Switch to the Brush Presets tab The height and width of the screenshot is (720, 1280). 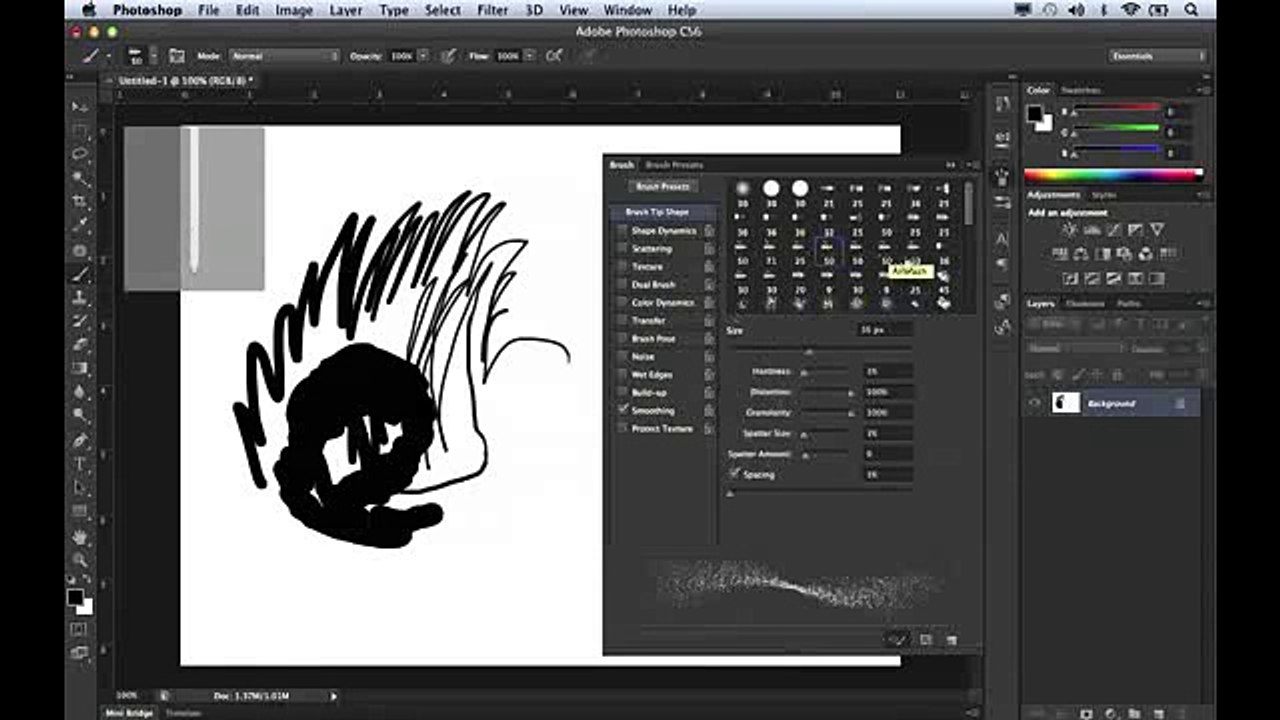(674, 165)
